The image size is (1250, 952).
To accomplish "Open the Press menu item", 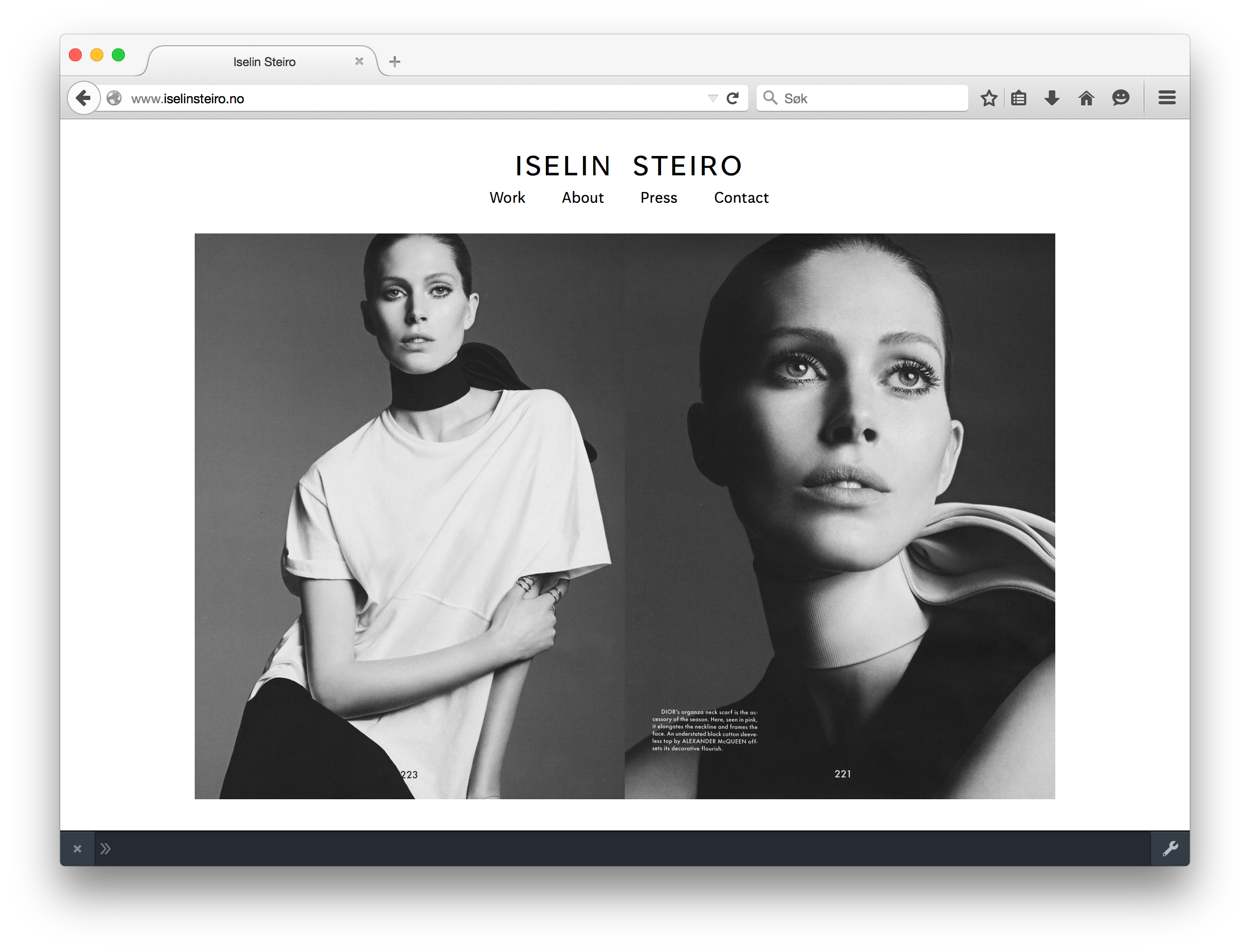I will coord(658,198).
